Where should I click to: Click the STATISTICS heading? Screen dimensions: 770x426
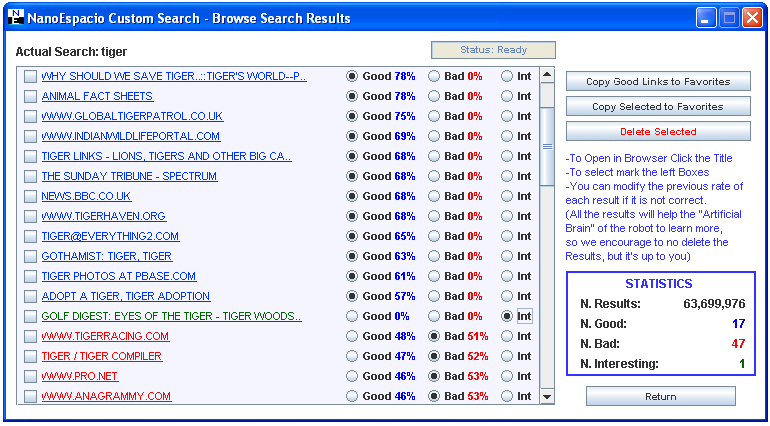pos(659,284)
